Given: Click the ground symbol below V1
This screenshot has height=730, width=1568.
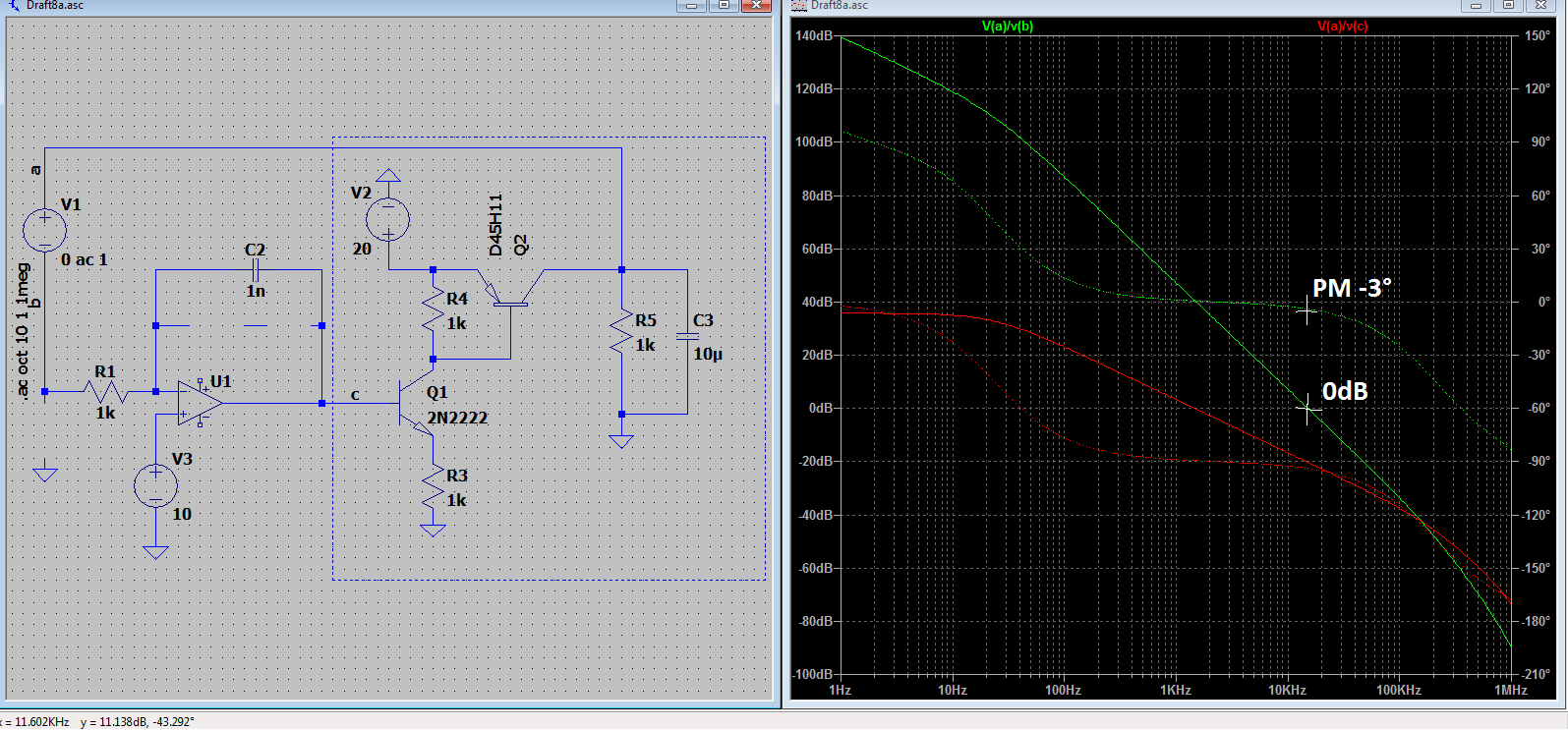Looking at the screenshot, I should (44, 475).
